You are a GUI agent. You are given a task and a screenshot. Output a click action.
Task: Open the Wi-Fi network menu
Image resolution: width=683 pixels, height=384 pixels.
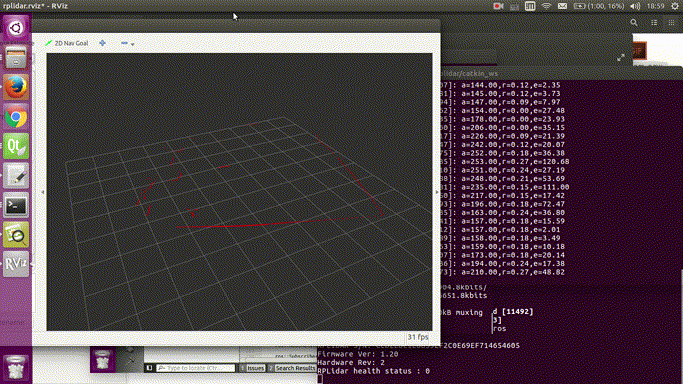coord(546,6)
